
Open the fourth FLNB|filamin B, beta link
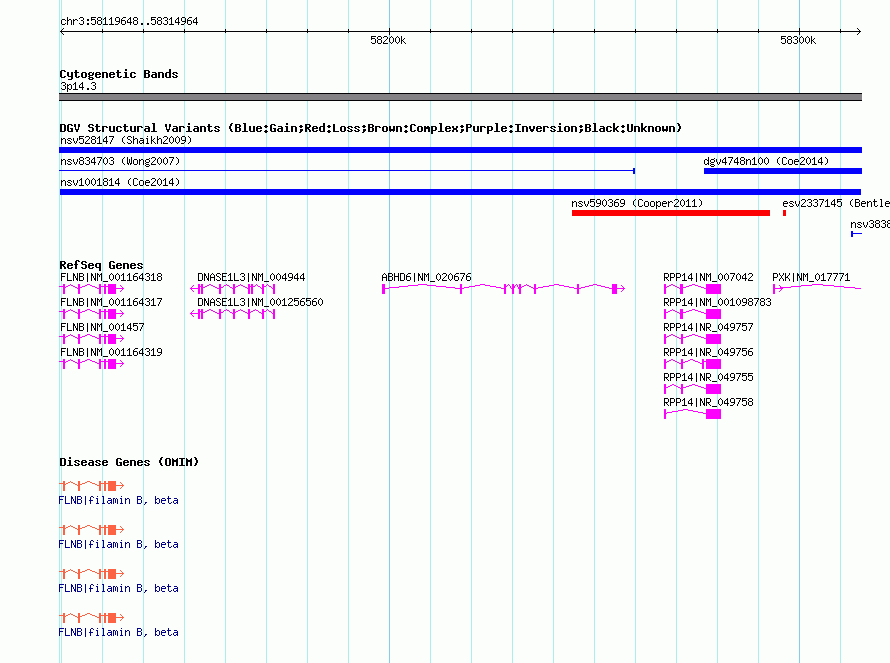(118, 632)
